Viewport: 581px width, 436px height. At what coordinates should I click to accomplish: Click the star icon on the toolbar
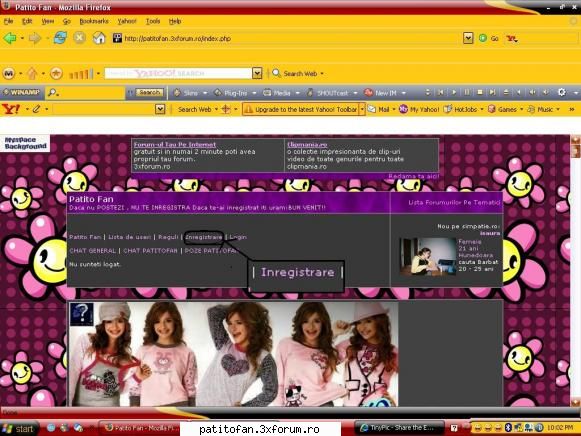tap(56, 73)
